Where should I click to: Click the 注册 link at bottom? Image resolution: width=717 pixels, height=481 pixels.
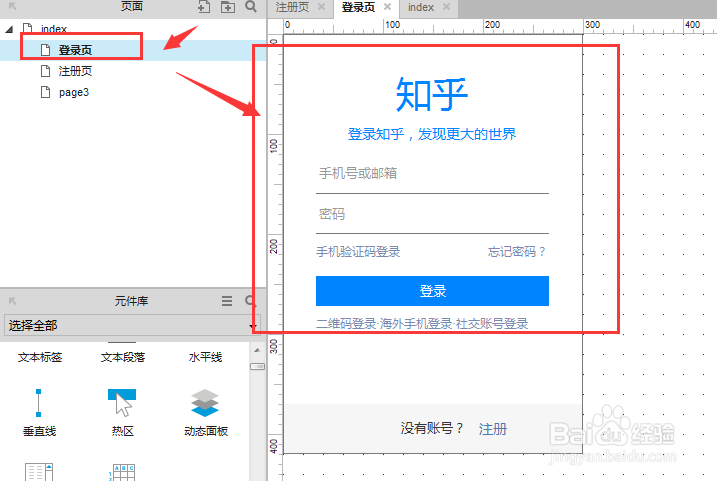(x=492, y=429)
